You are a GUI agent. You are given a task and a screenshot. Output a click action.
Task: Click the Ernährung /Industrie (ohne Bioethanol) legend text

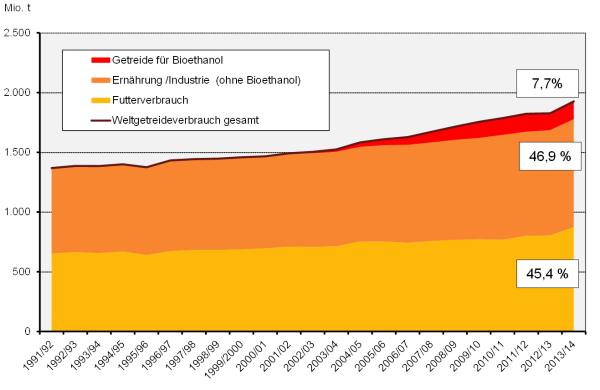point(206,80)
